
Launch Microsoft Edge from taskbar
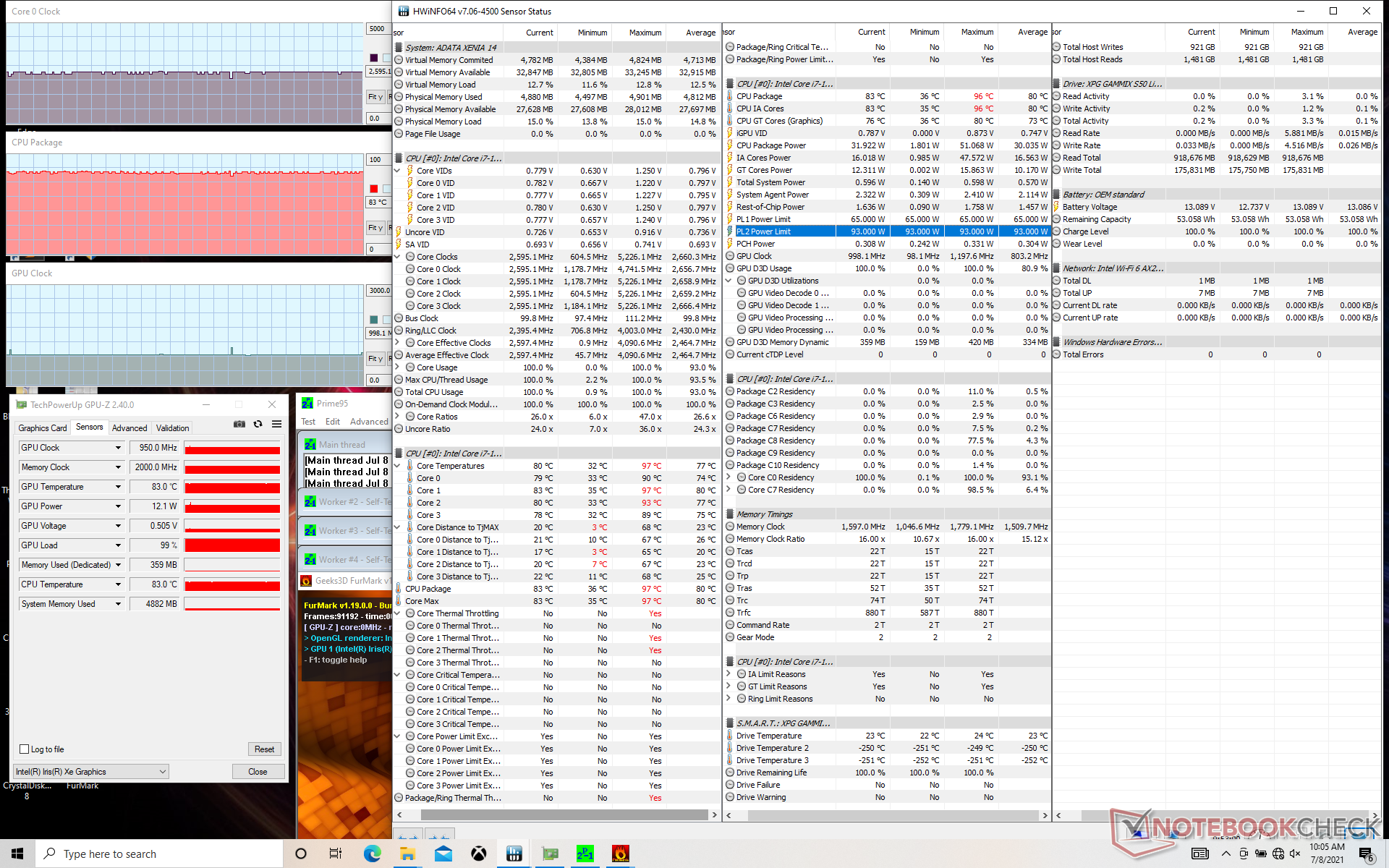[372, 854]
